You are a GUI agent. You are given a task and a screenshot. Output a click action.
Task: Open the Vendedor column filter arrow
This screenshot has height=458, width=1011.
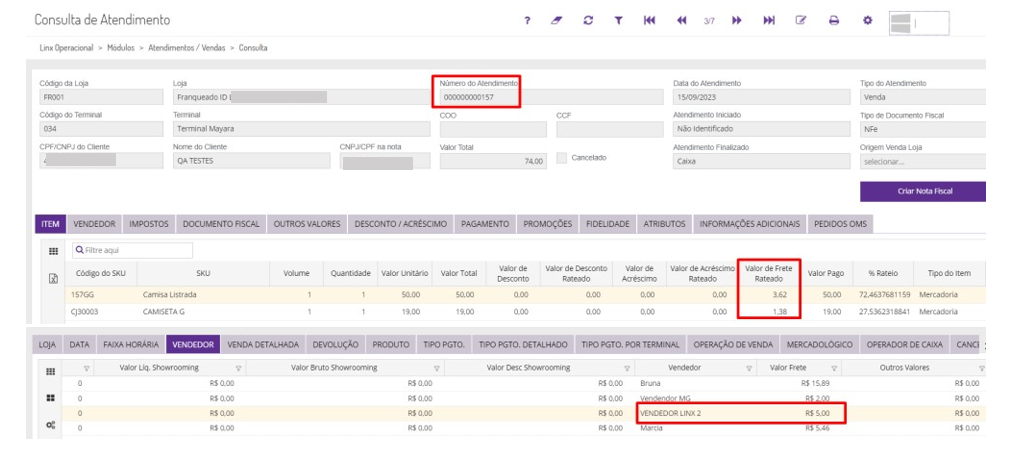coord(749,368)
